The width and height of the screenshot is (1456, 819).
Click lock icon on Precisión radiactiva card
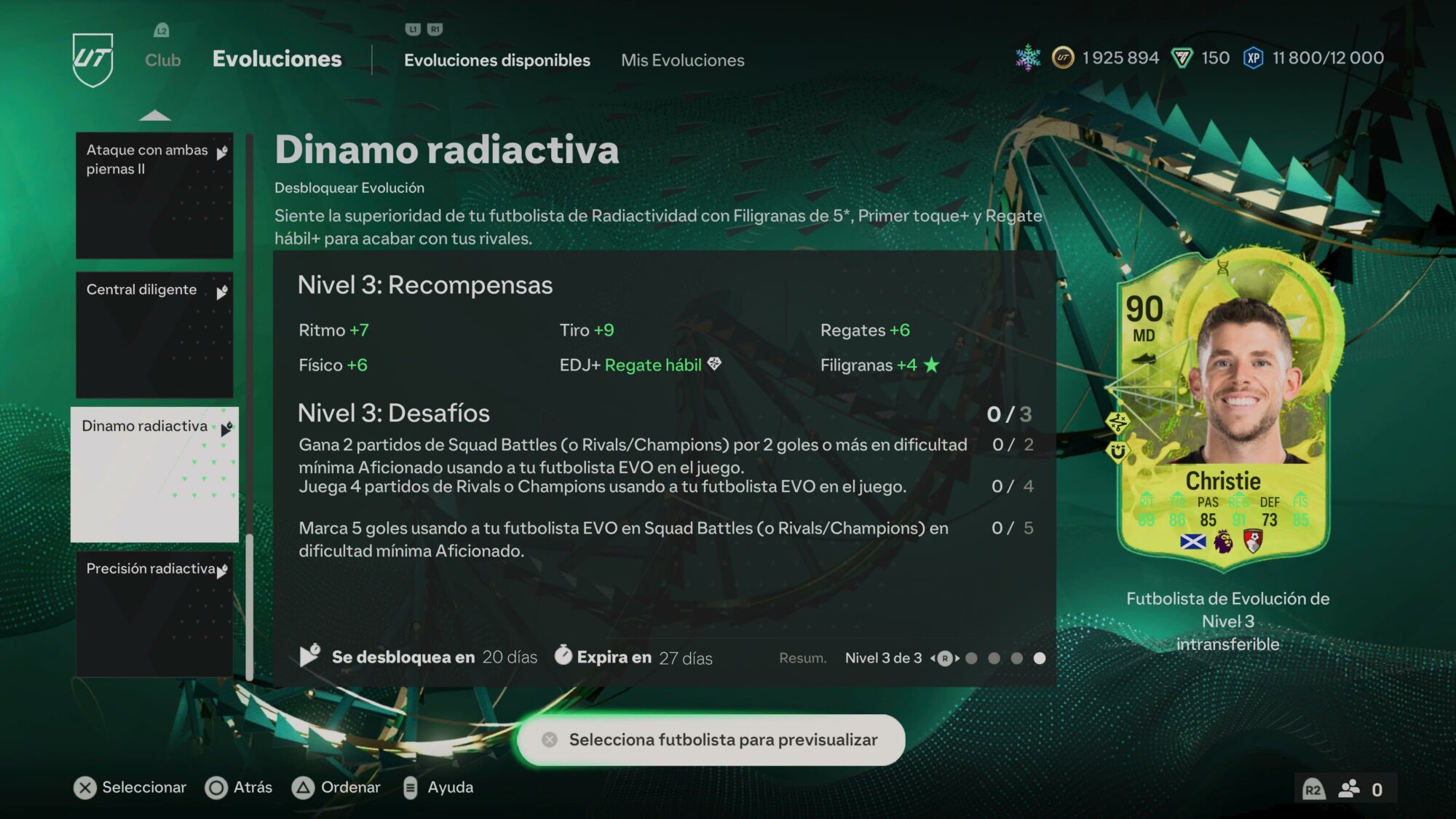(x=222, y=571)
